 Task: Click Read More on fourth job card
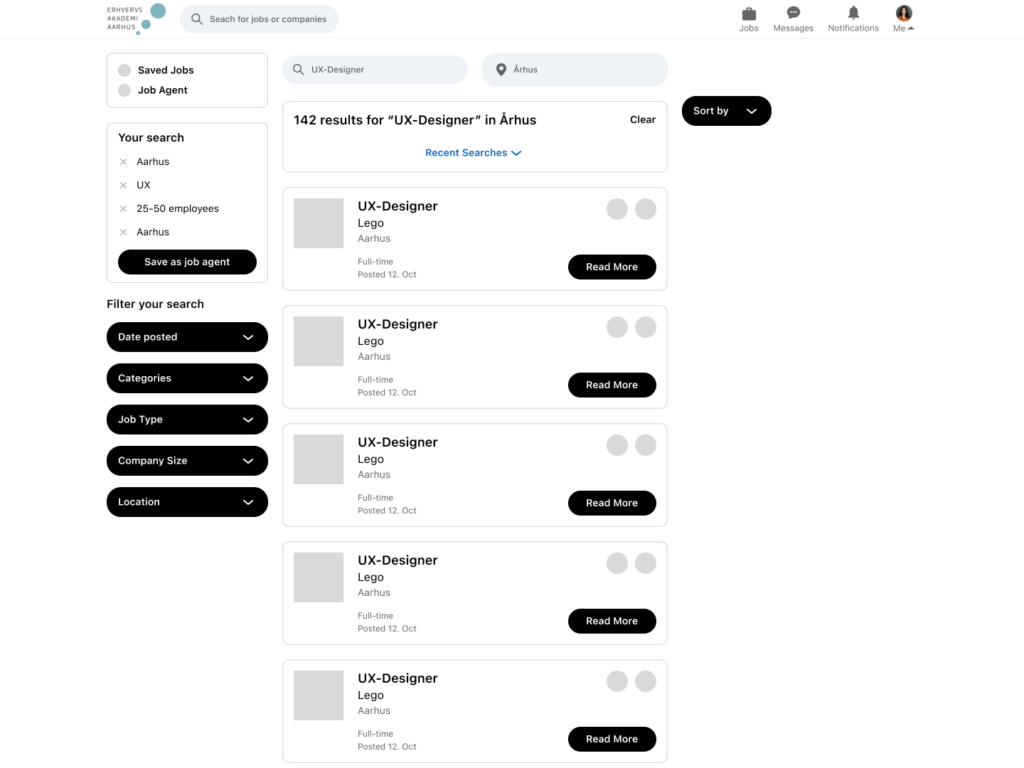pyautogui.click(x=612, y=621)
